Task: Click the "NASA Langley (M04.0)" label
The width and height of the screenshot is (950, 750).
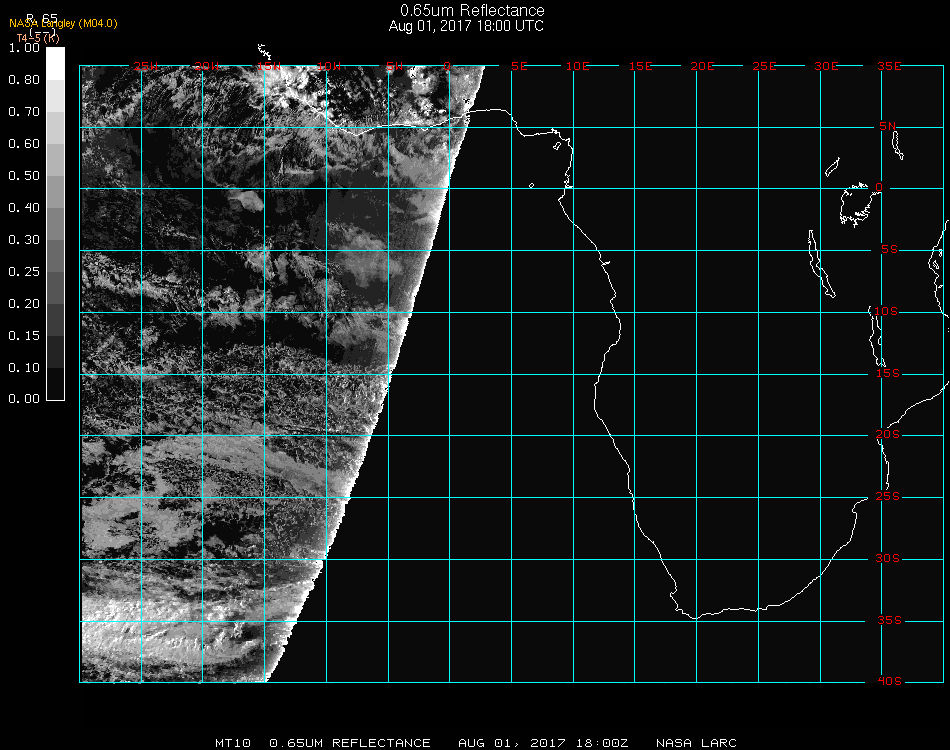Action: pyautogui.click(x=63, y=24)
